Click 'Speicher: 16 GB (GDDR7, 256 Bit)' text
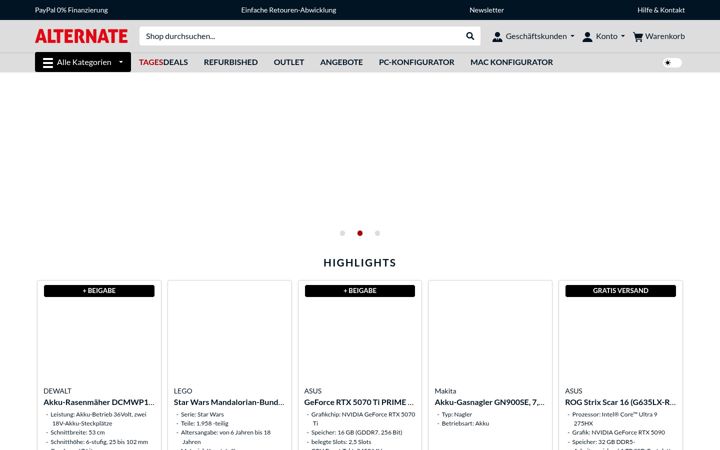 tap(357, 433)
